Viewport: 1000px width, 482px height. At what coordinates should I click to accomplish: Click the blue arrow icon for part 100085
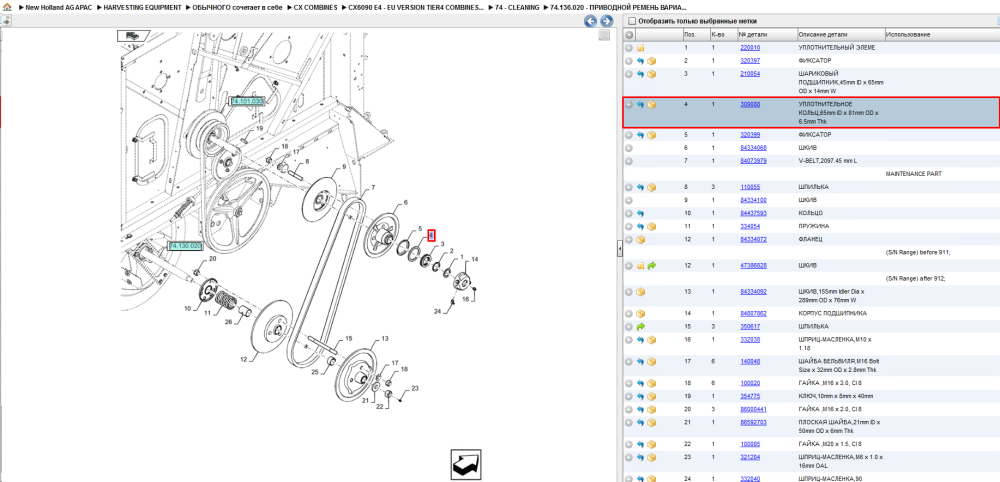(x=641, y=444)
